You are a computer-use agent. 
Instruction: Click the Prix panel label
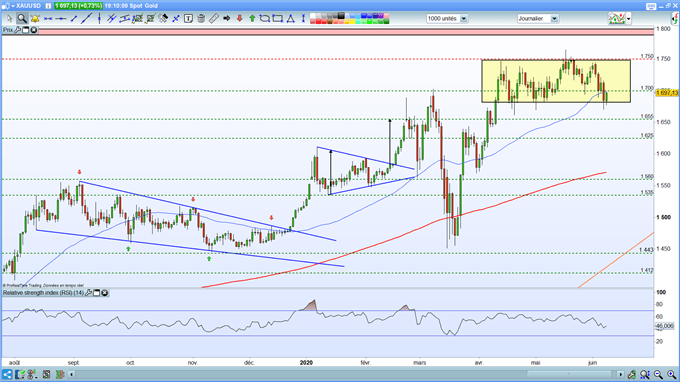(x=8, y=30)
